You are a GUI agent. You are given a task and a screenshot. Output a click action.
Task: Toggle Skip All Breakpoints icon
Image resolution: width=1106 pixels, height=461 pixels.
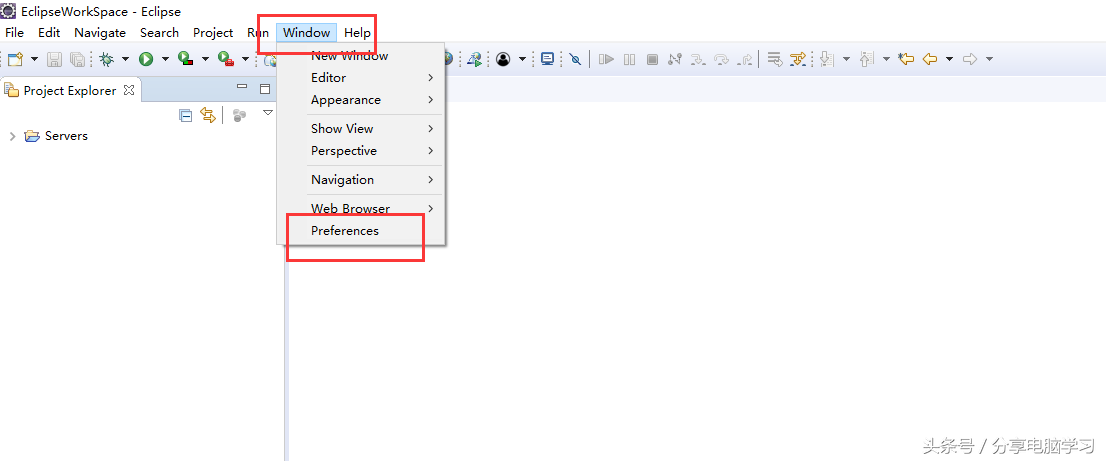pyautogui.click(x=575, y=59)
